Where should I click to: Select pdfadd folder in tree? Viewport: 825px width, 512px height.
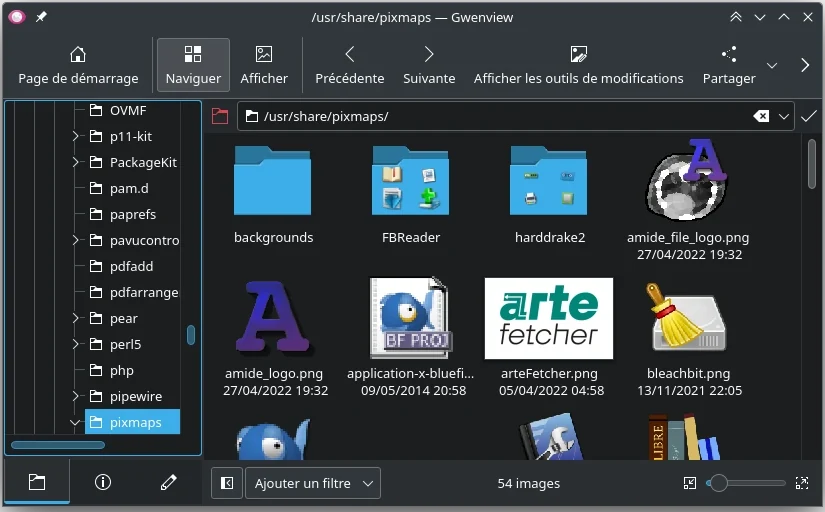tap(131, 266)
